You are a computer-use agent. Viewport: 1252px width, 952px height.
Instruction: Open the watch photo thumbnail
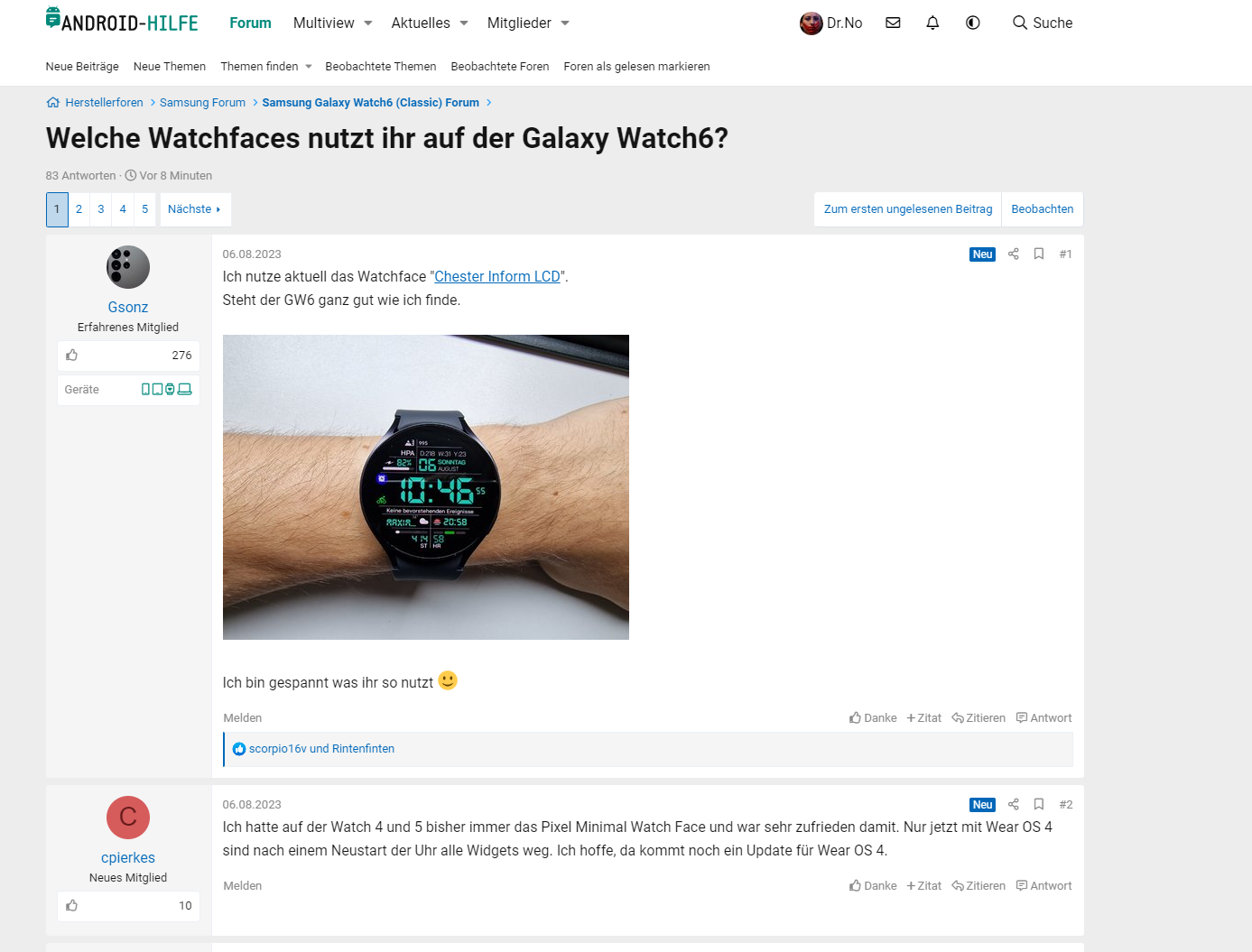[426, 487]
